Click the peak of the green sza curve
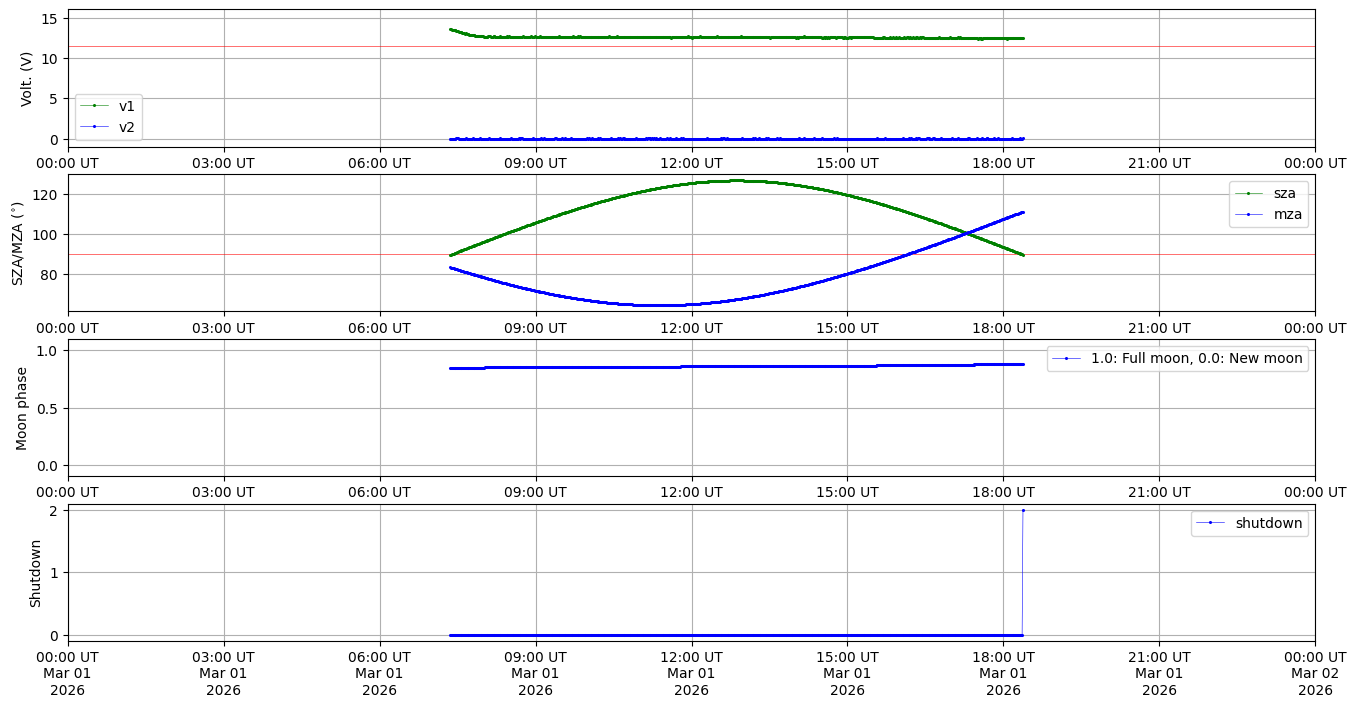This screenshot has height=707, width=1356. tap(737, 180)
